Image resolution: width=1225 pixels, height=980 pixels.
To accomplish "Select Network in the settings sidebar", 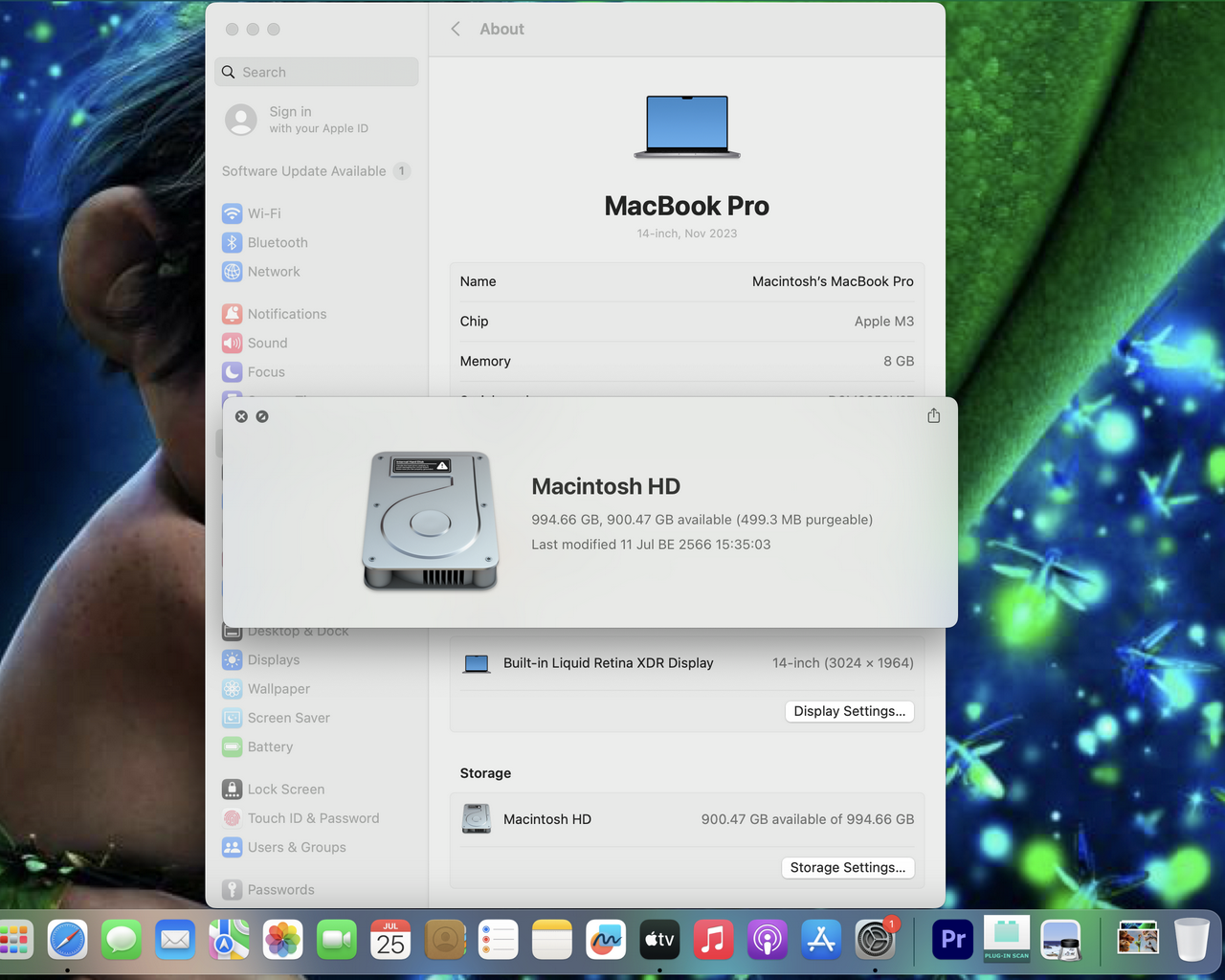I will tap(261, 272).
